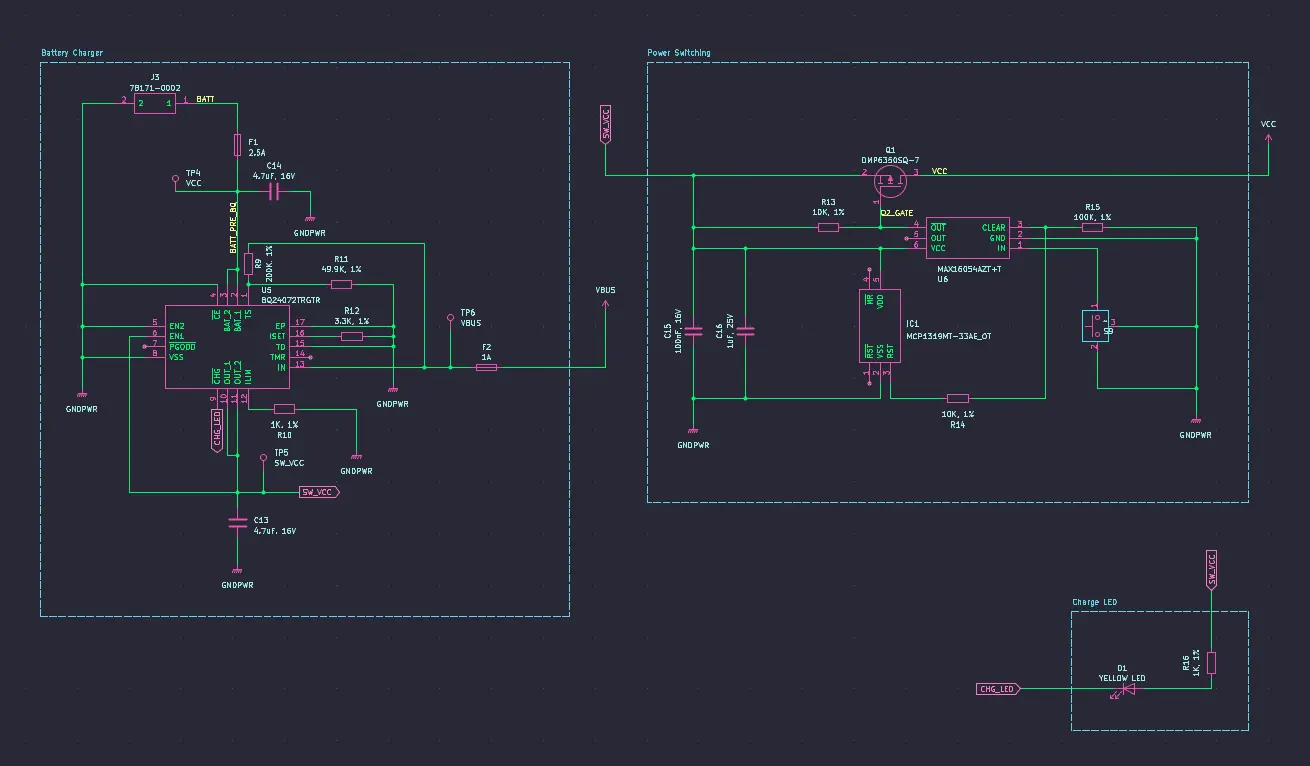Click the CHG_LED label beside D1
This screenshot has height=766, width=1310.
pyautogui.click(x=997, y=689)
